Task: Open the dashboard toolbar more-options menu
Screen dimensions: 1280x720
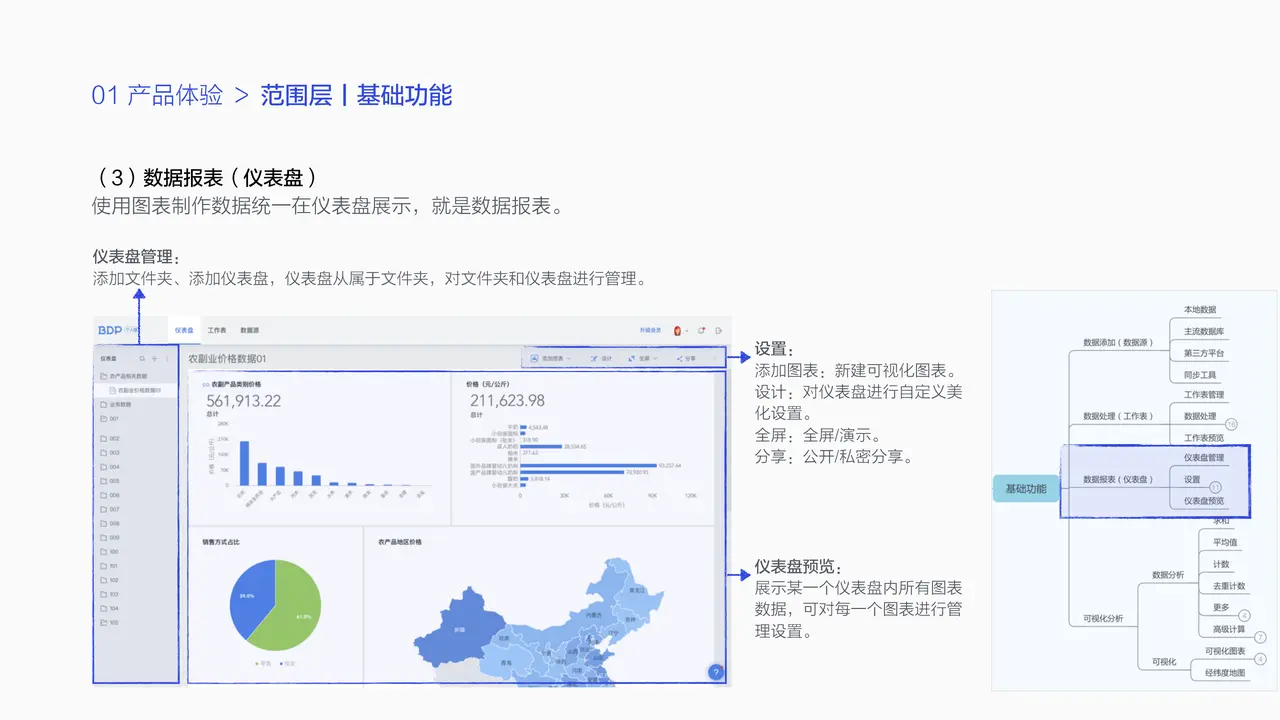Action: (x=715, y=358)
